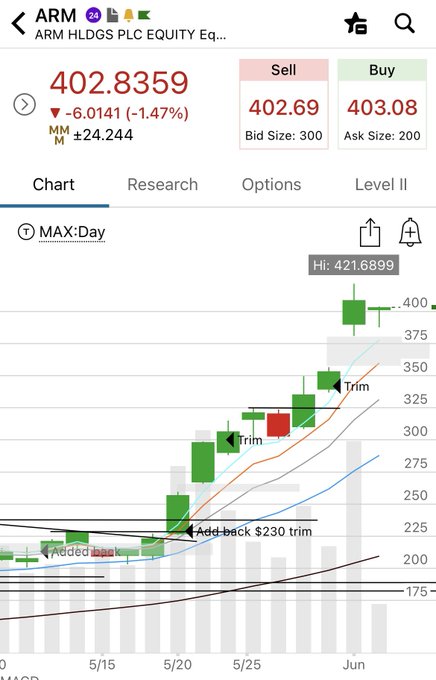Viewport: 436px width, 680px height.
Task: Tap the 'Add back $230 trim' annotation
Action: point(249,531)
